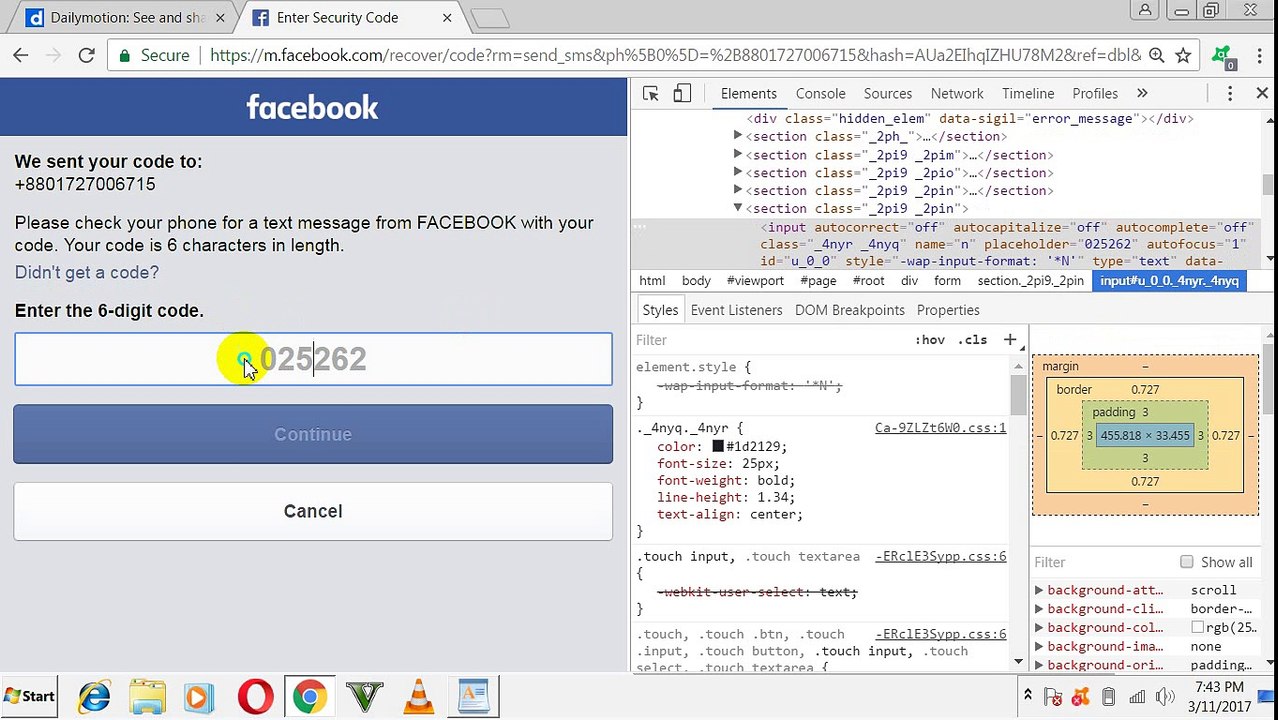Open the document editor icon in the taskbar
Viewport: 1278px width, 720px height.
(x=473, y=696)
